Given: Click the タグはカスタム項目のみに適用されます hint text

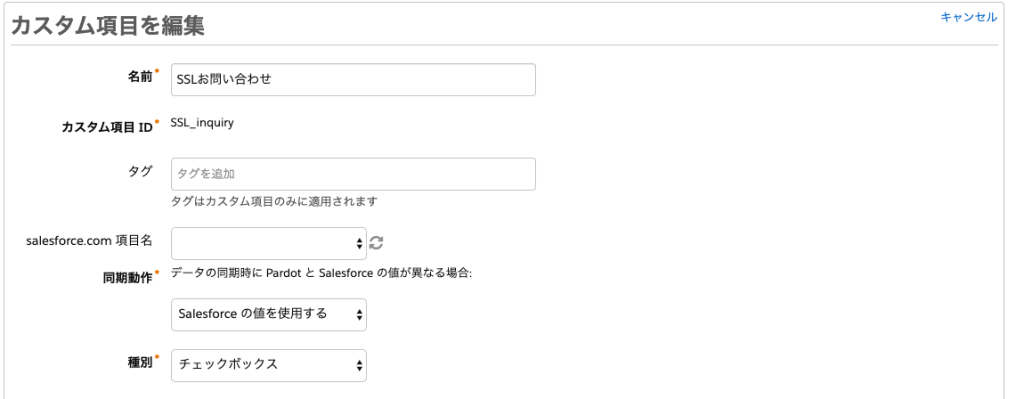Looking at the screenshot, I should (274, 201).
